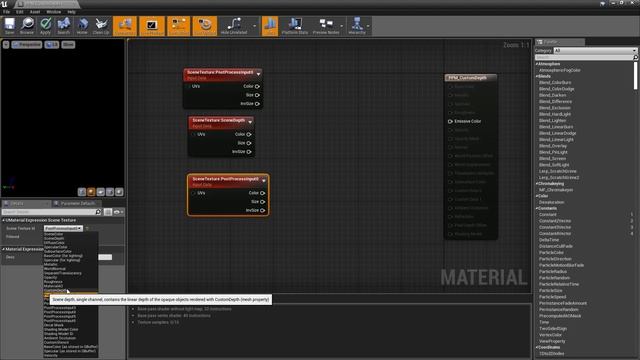Click the InvSize pin on SceneDepth node

(249, 152)
